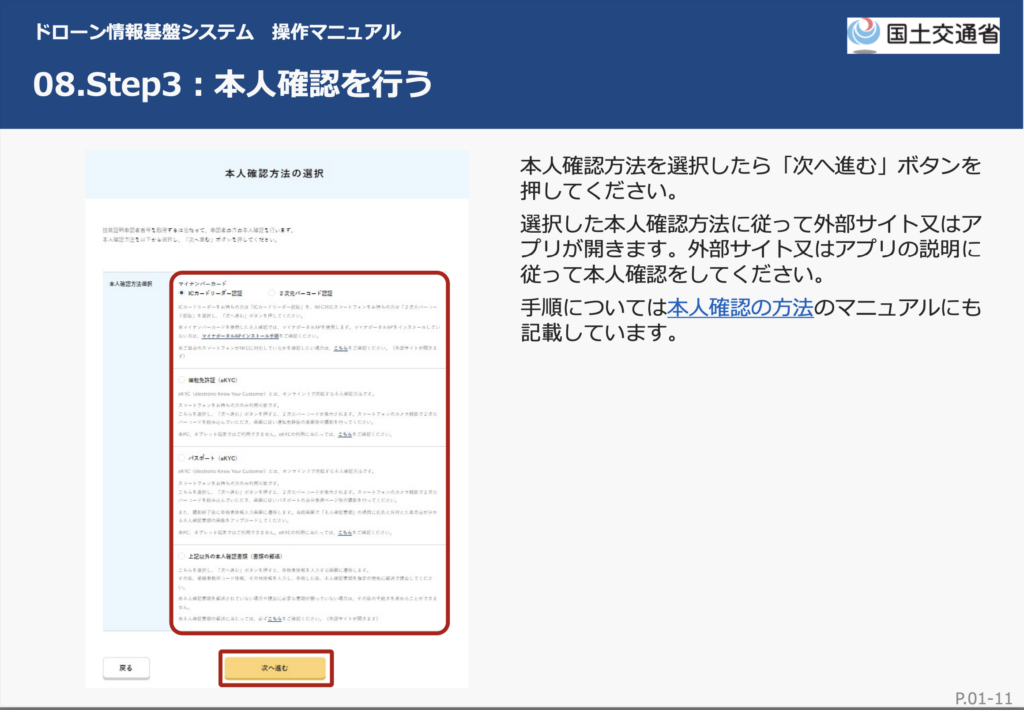Open こちら link in 運転免許証 section
1024x710 pixels.
(x=344, y=435)
